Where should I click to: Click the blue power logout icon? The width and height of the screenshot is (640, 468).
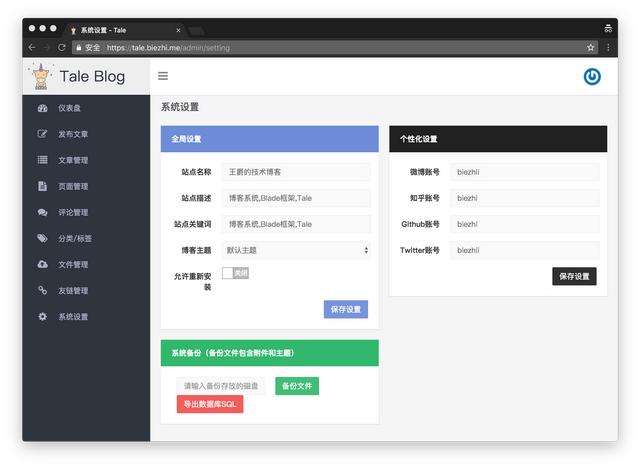point(592,76)
